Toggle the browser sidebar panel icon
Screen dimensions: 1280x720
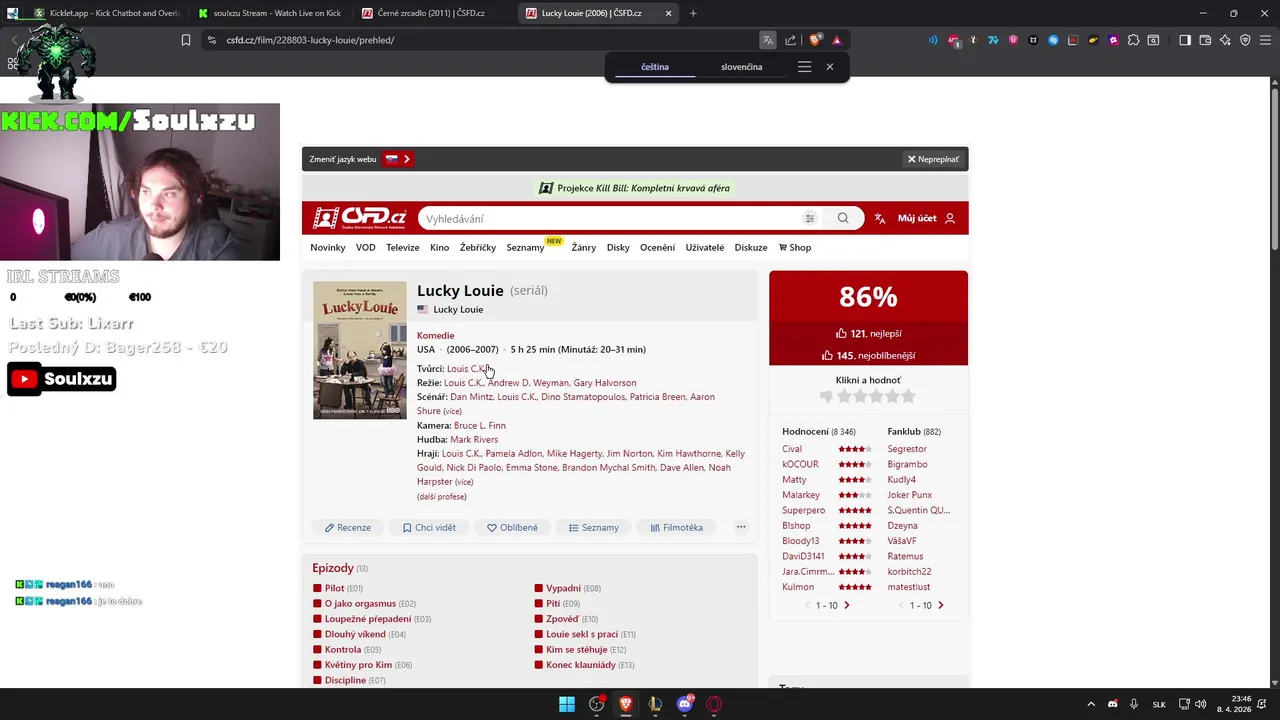coord(1185,40)
